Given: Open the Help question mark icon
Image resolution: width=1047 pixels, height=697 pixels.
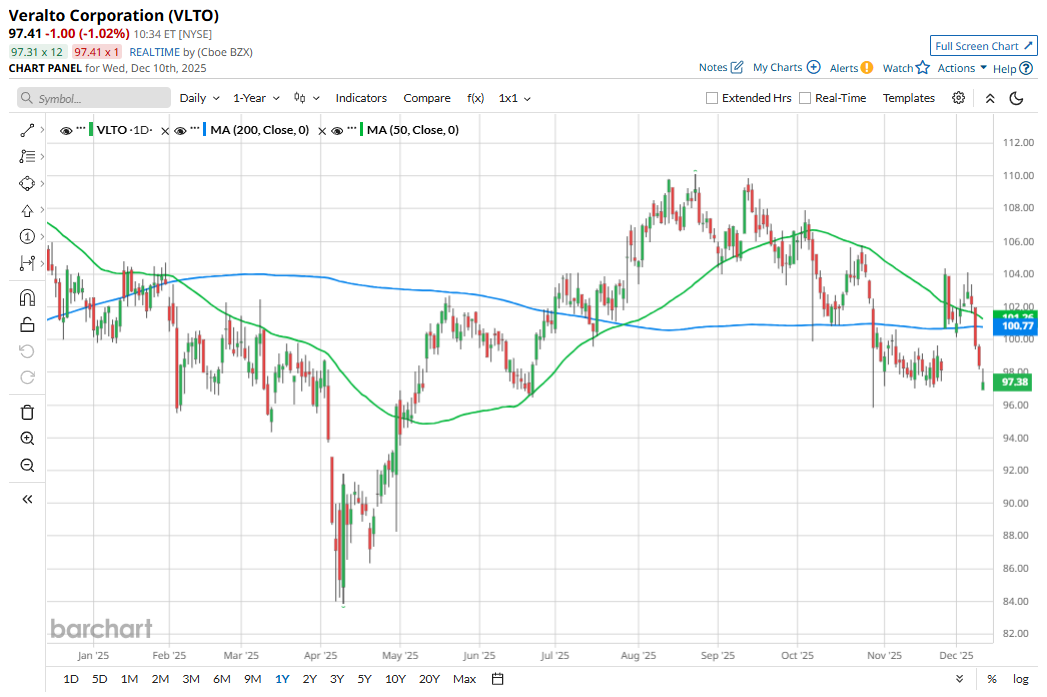Looking at the screenshot, I should point(1026,68).
